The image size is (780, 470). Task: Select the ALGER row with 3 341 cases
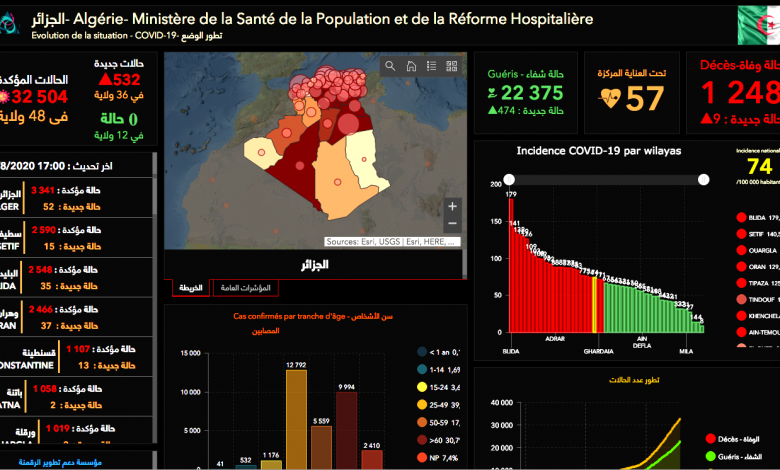76,198
